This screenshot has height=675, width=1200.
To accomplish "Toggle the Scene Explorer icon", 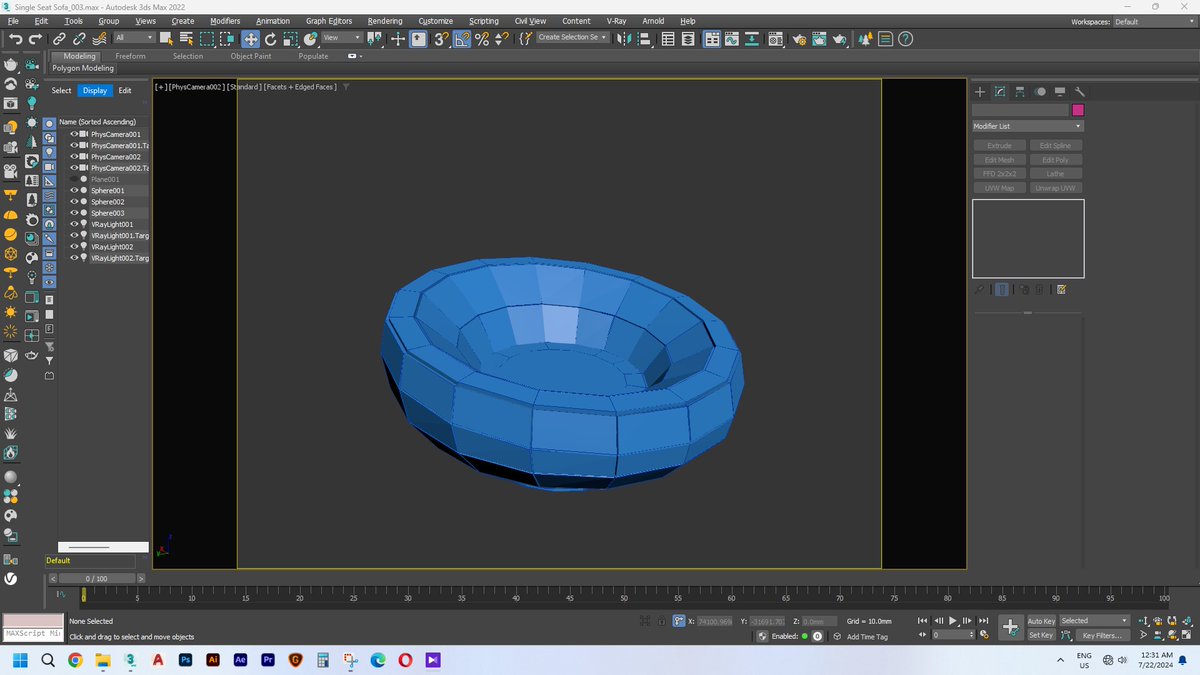I will pos(668,39).
